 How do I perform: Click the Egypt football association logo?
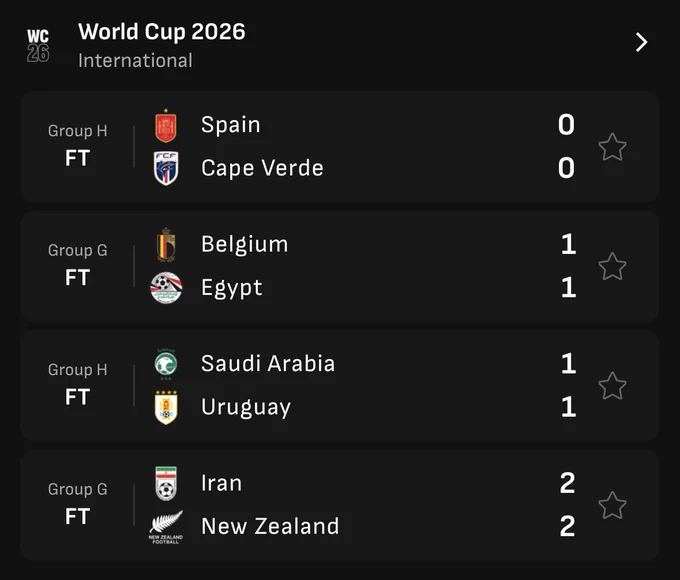pos(166,288)
